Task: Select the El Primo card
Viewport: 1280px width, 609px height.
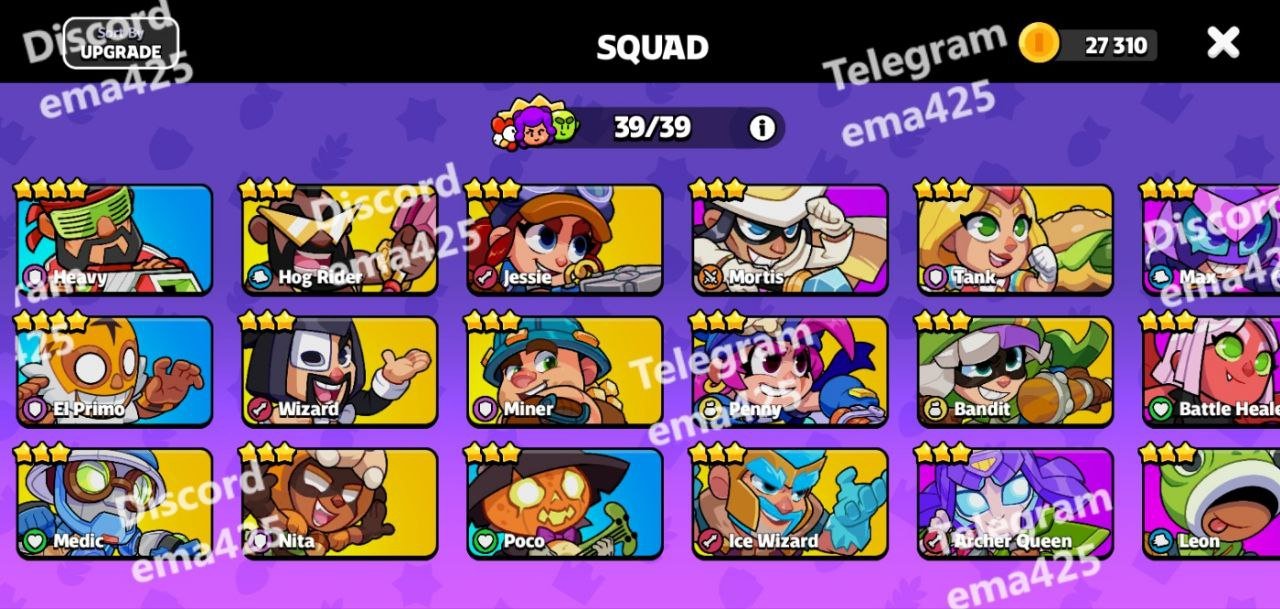Action: [x=115, y=371]
